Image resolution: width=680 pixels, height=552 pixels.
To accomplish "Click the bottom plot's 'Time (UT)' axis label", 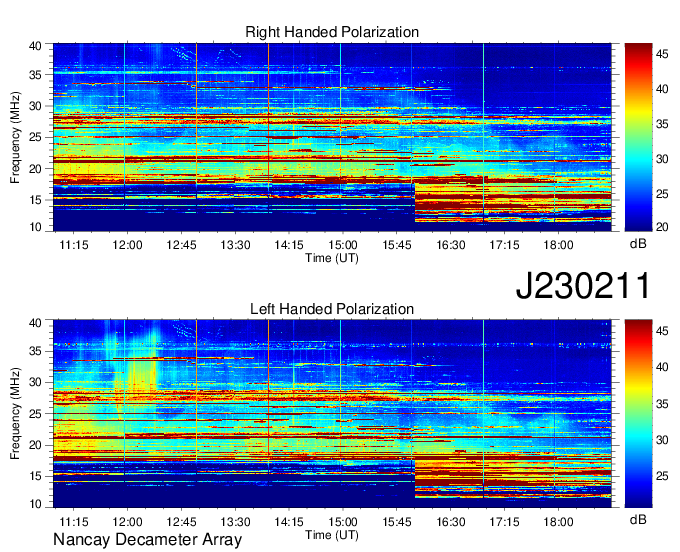I will point(332,535).
